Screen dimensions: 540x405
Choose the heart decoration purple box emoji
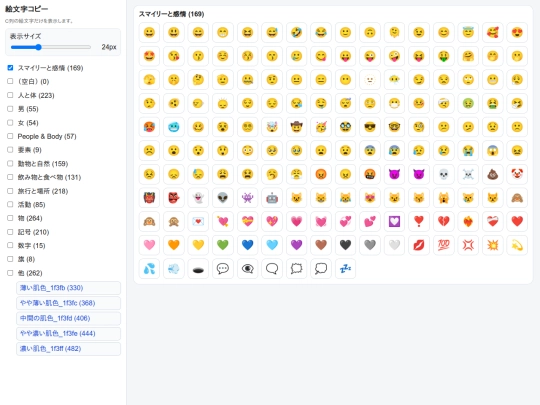point(394,221)
